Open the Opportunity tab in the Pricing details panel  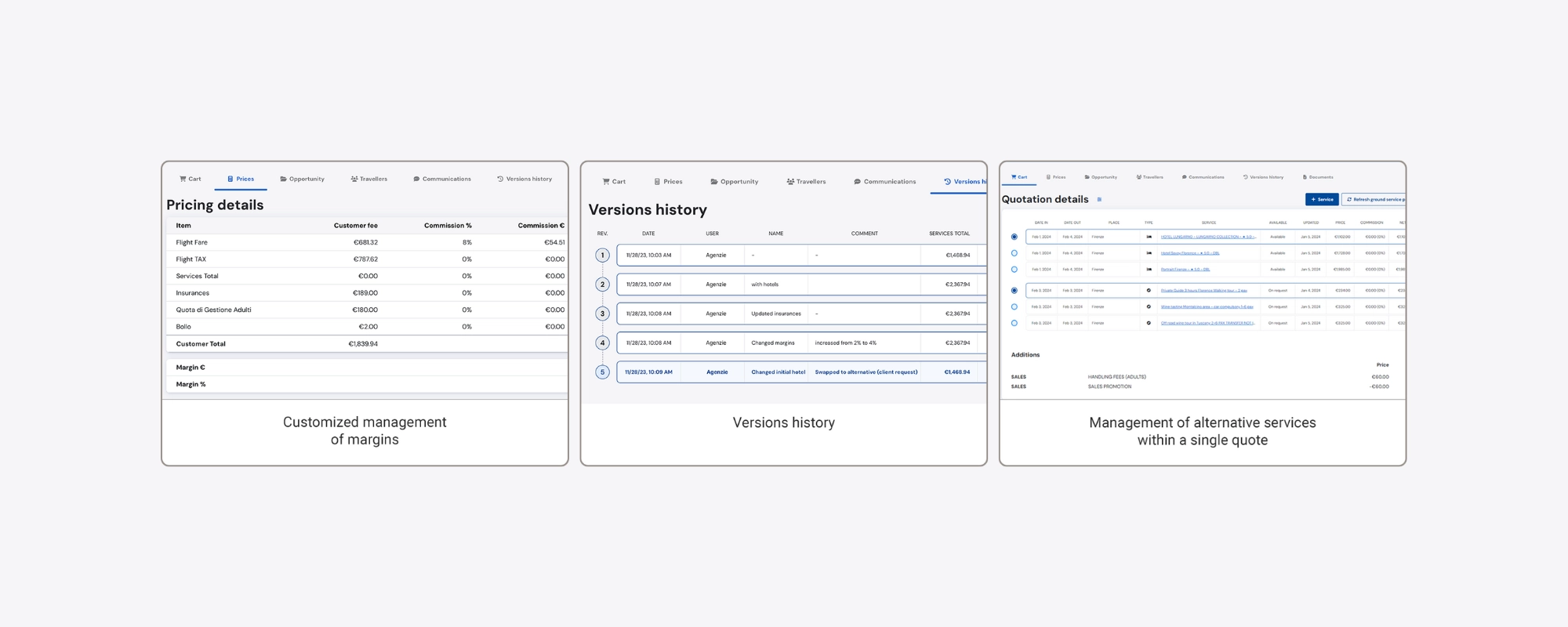click(302, 179)
